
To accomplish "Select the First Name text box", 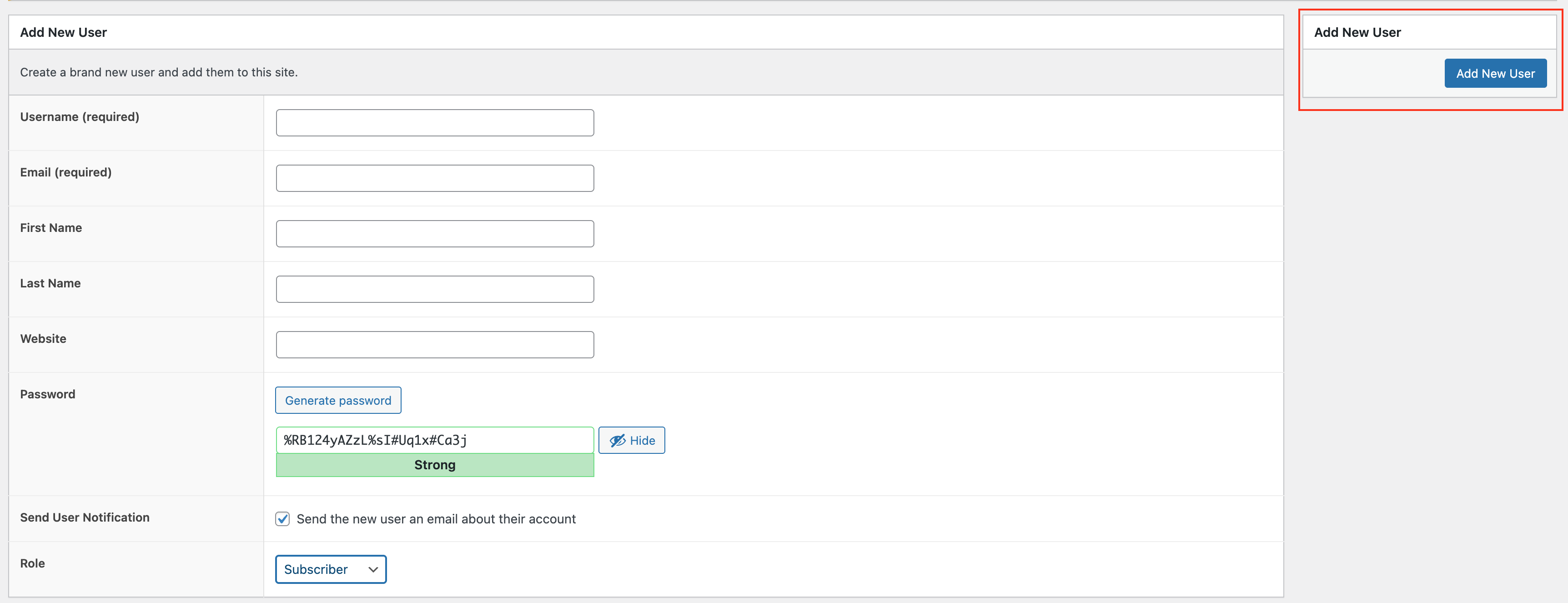I will tap(435, 234).
